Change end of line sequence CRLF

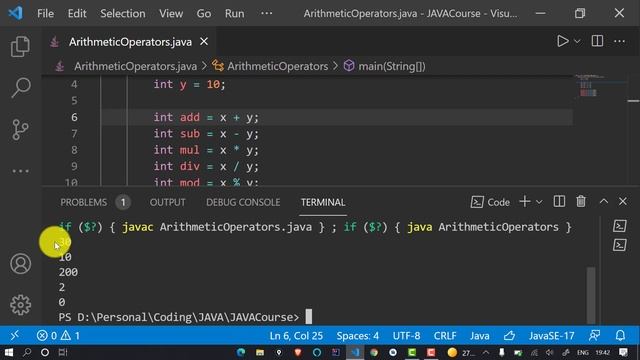coord(445,336)
